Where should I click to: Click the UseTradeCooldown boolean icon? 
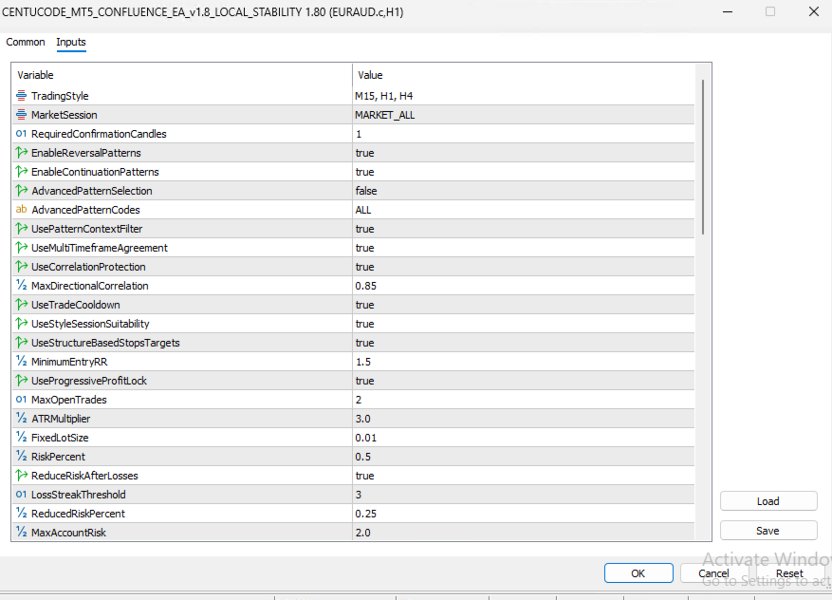click(x=21, y=305)
